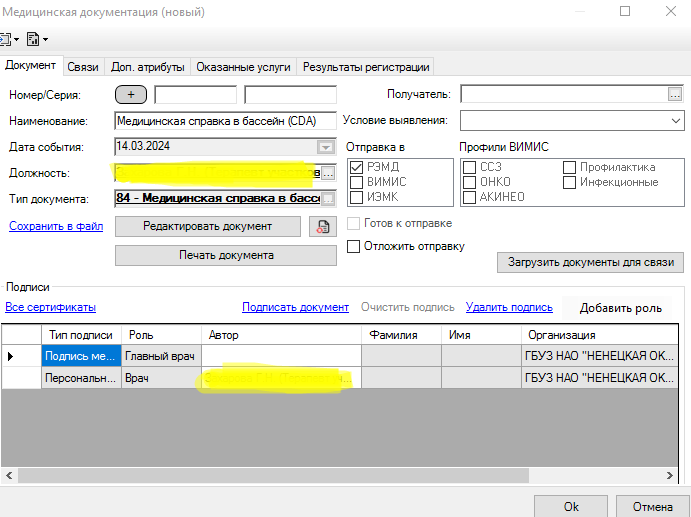Open the Все сертификаты link
691x517 pixels.
[x=50, y=307]
